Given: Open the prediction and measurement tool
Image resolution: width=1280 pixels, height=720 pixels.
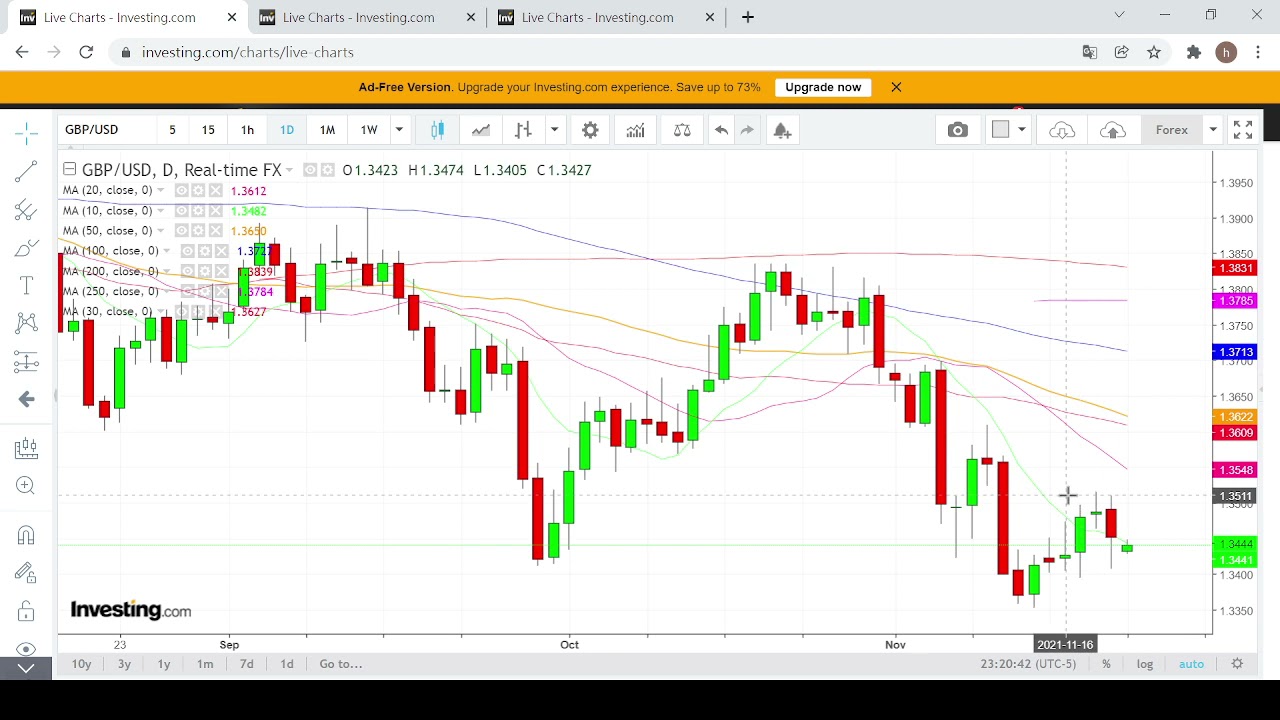Looking at the screenshot, I should [26, 361].
